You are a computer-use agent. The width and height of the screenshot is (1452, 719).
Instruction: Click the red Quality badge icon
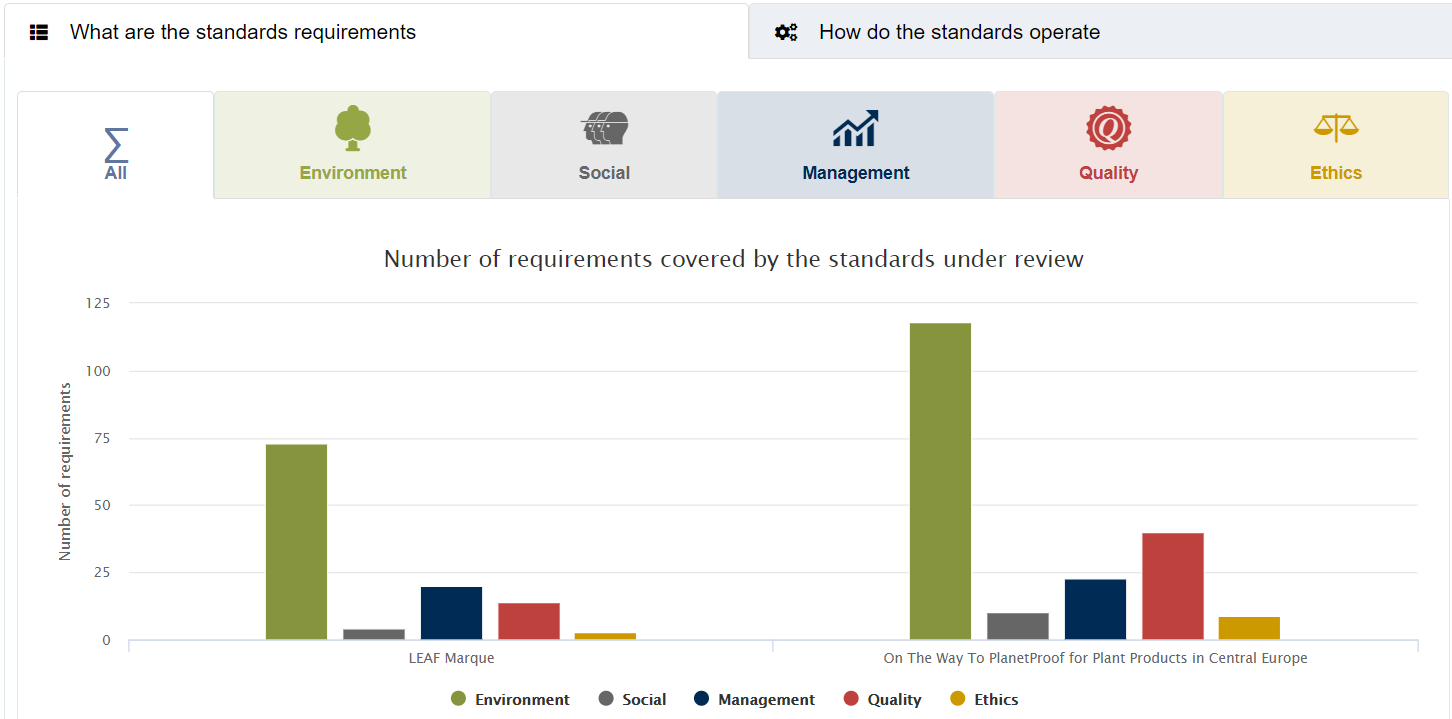(x=1108, y=129)
